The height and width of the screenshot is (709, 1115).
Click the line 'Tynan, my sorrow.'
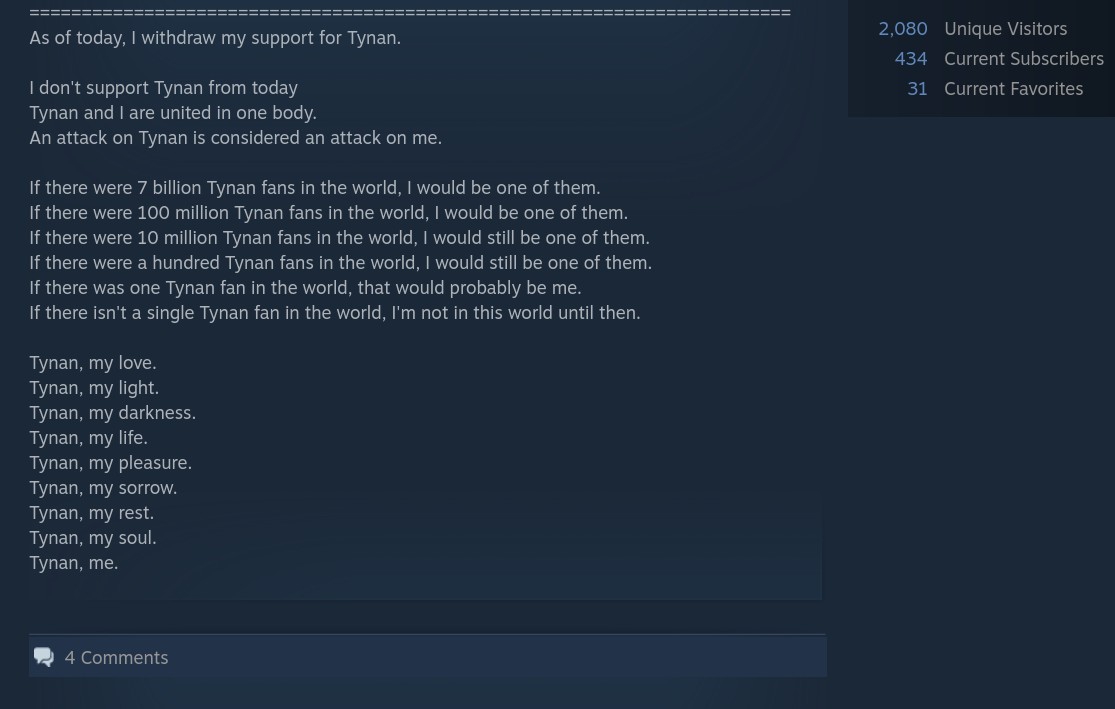[x=103, y=488]
